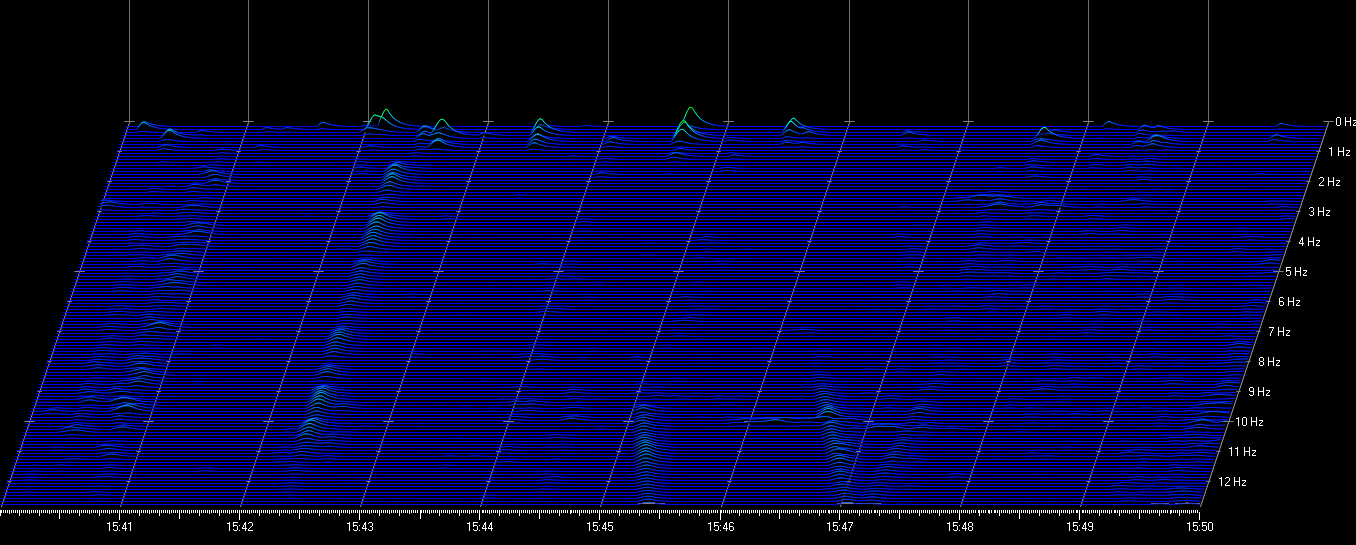Screen dimensions: 1356x545
Task: Click the 15:46 time axis label
Action: [720, 526]
